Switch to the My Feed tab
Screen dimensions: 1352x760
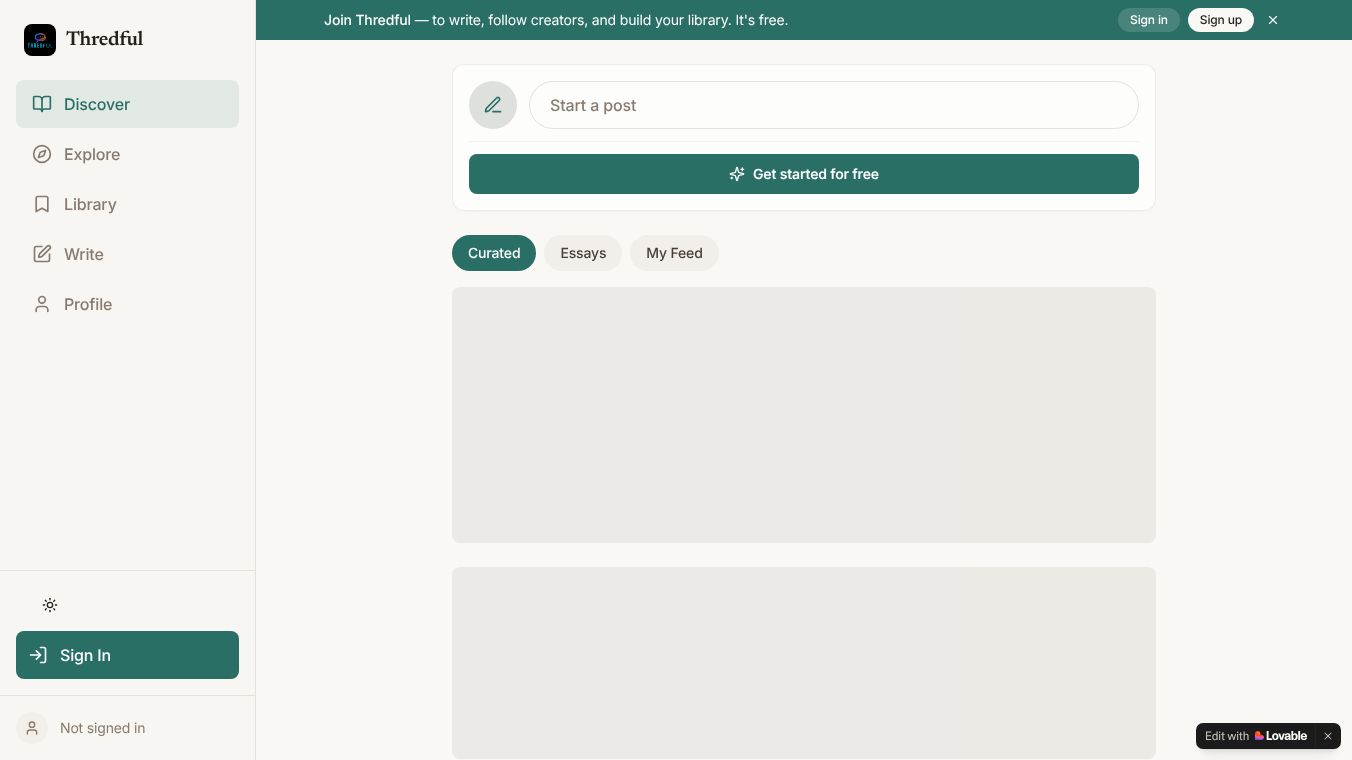674,253
